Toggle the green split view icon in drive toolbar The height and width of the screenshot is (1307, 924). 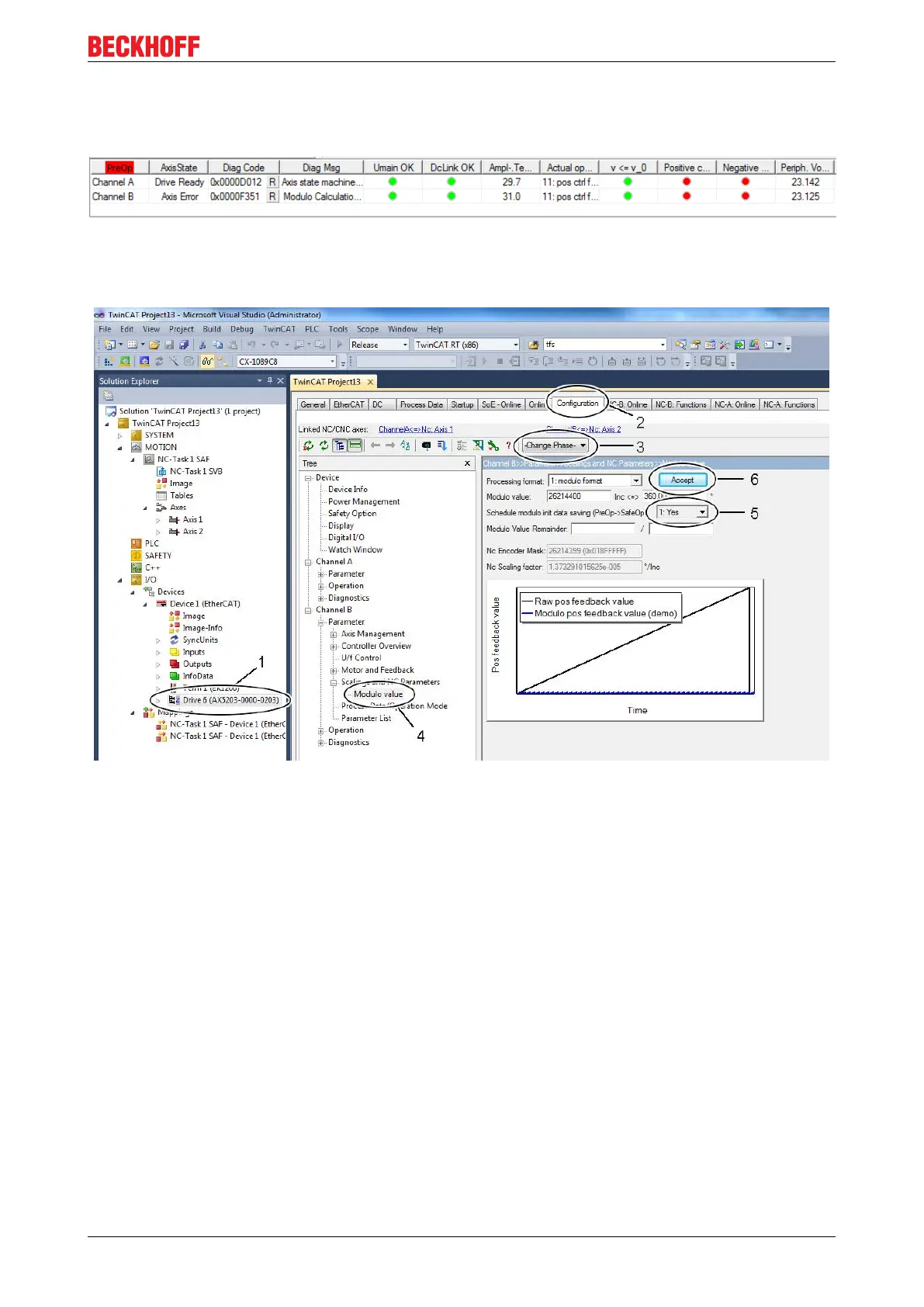click(x=355, y=445)
